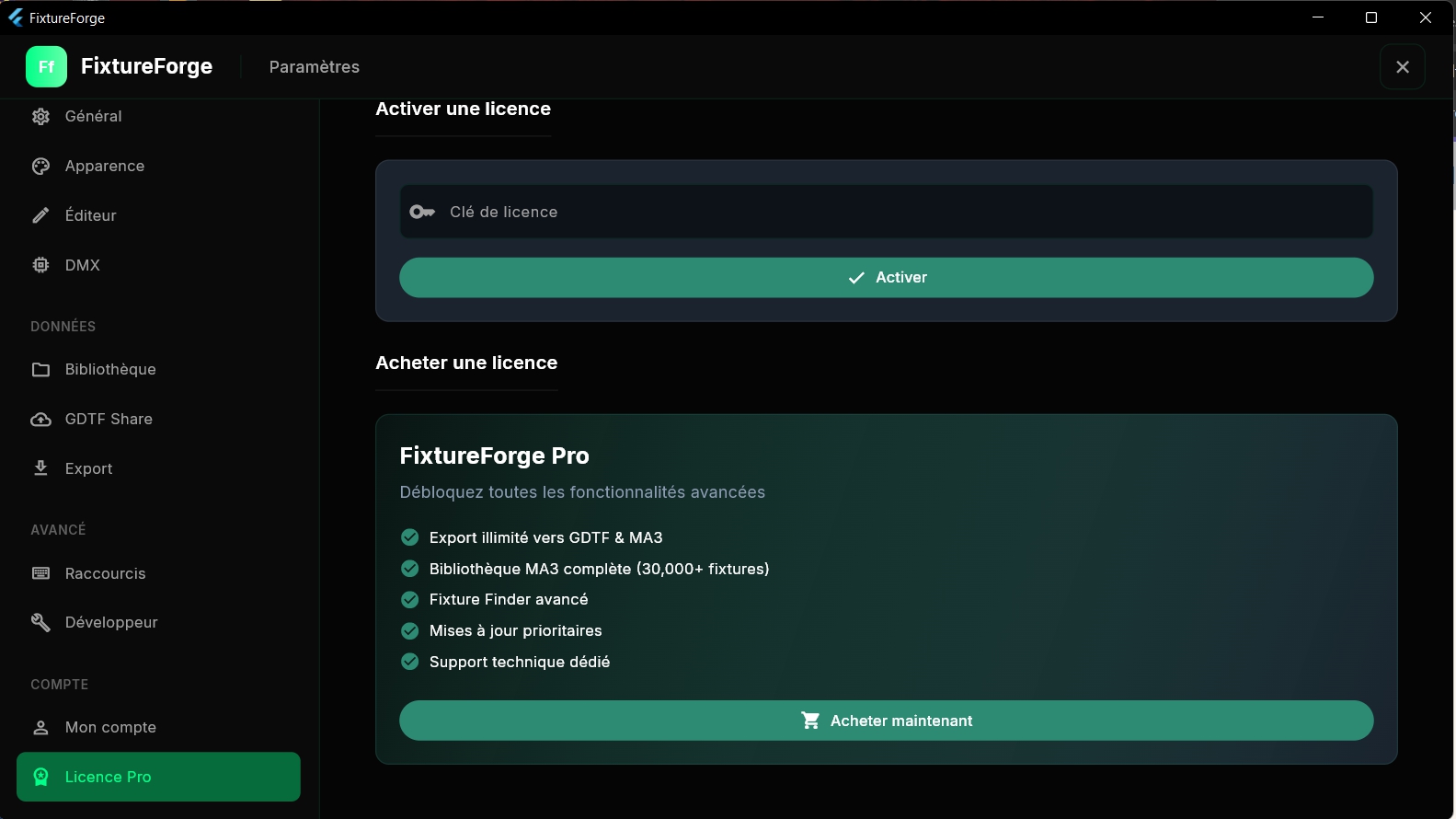Click the Développeur wrench icon
The image size is (1456, 819).
point(40,622)
